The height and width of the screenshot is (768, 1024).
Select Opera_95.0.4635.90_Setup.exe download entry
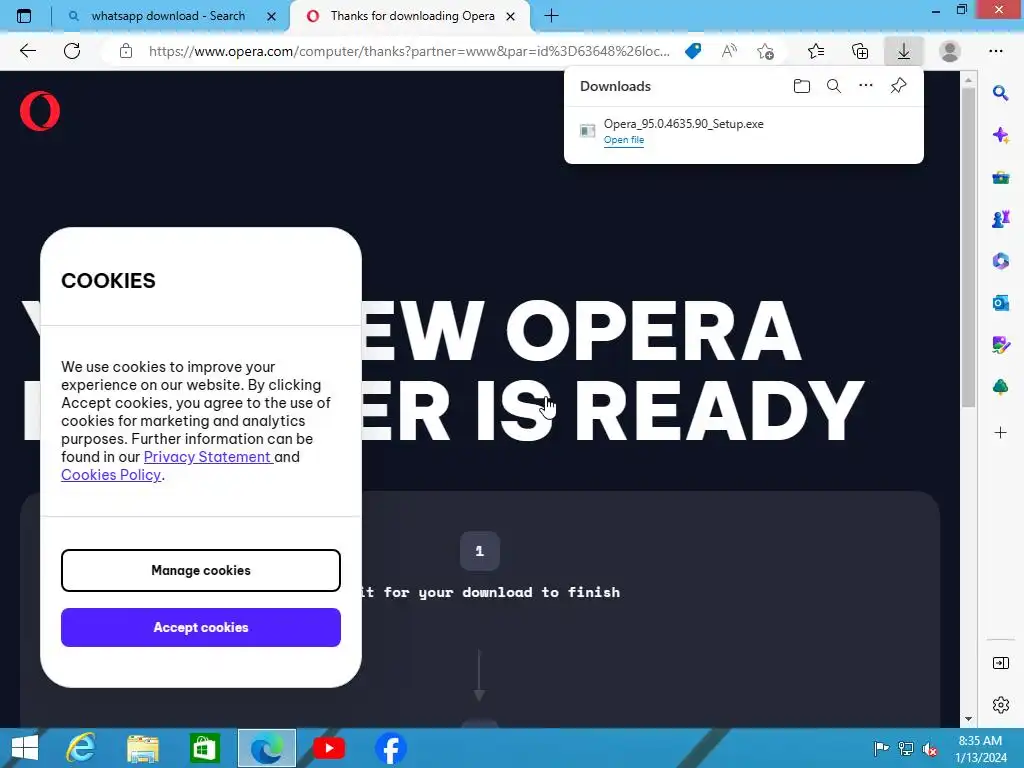coord(743,131)
